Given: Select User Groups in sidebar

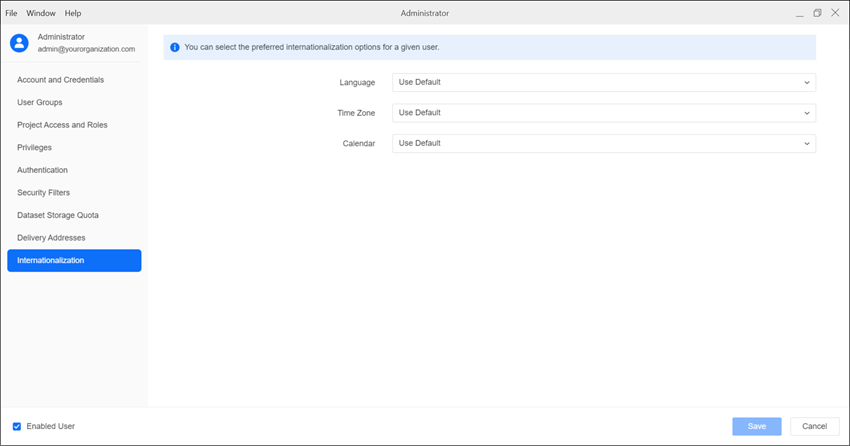Looking at the screenshot, I should pyautogui.click(x=40, y=102).
